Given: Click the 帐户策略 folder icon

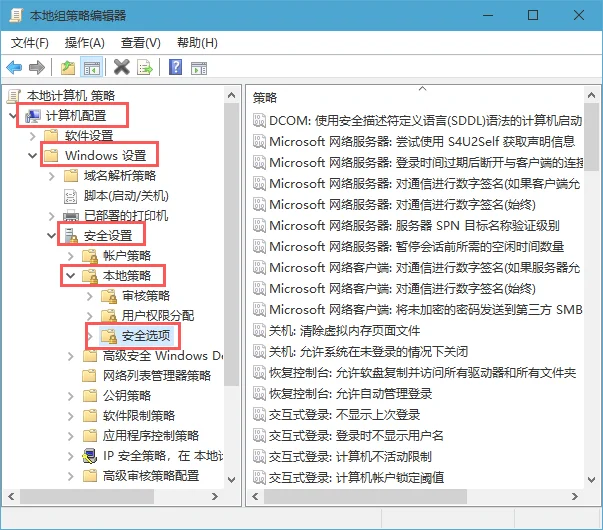Looking at the screenshot, I should pyautogui.click(x=90, y=256).
